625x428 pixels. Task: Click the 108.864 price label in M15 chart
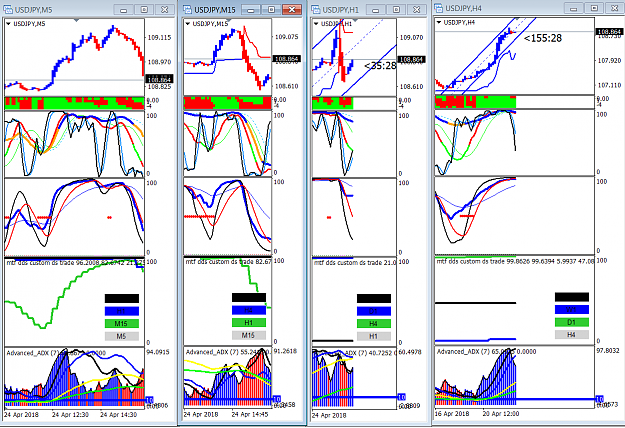coord(286,59)
